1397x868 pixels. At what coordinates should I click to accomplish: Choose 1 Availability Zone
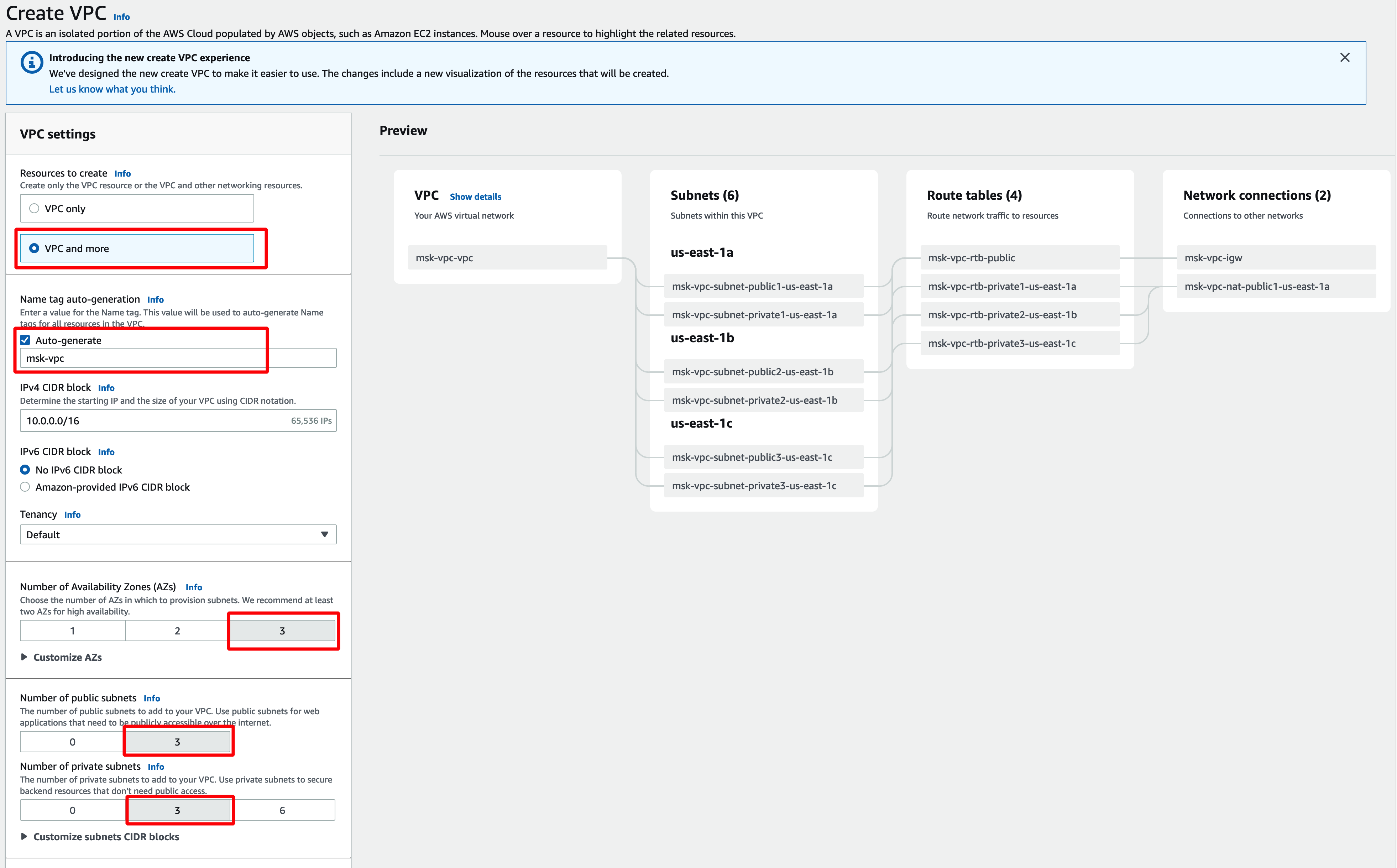coord(72,630)
